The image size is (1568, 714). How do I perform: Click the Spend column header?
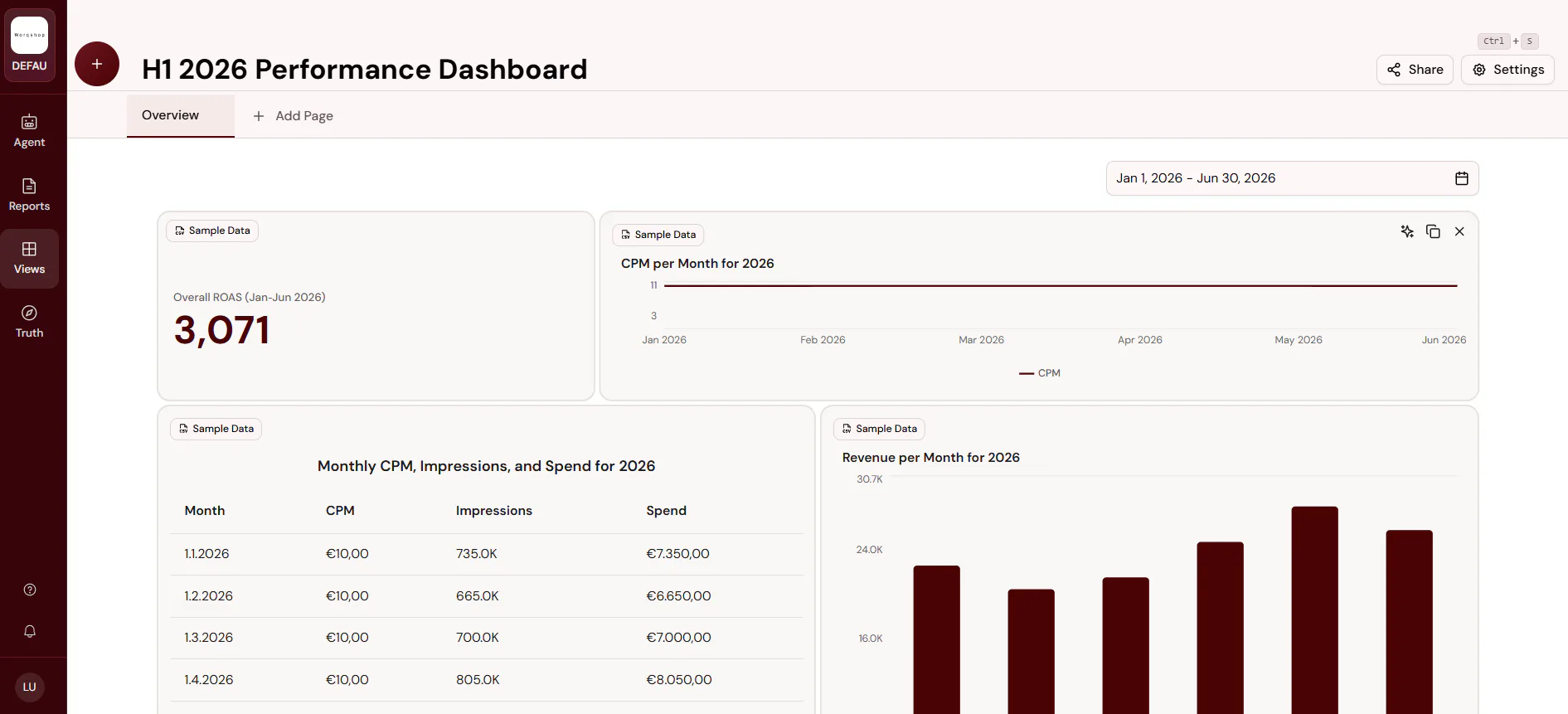(667, 511)
